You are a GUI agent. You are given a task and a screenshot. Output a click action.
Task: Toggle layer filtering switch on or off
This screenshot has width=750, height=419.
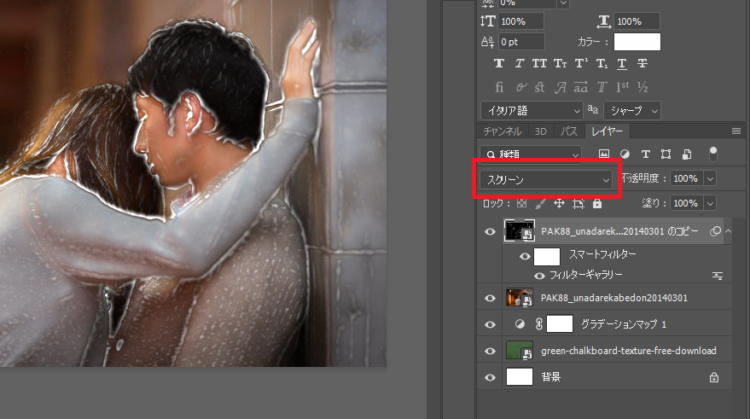tap(713, 154)
